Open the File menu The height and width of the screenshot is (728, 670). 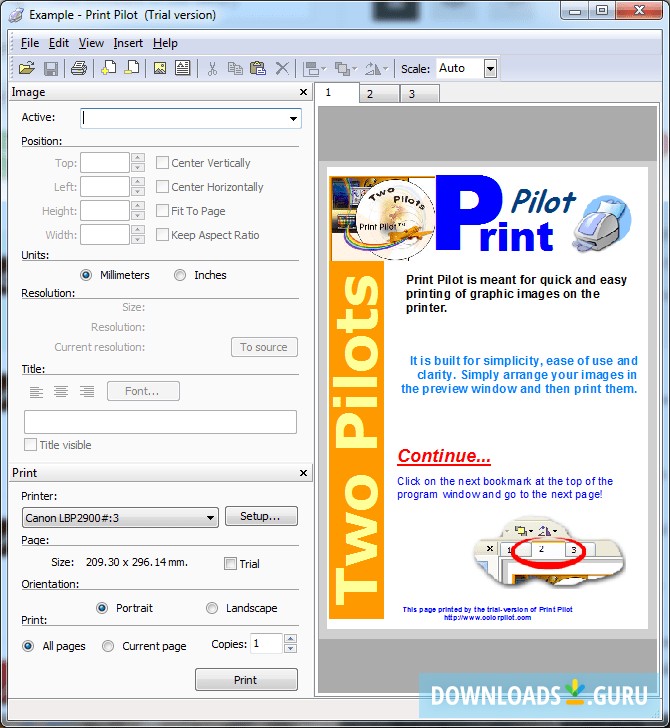tap(30, 43)
